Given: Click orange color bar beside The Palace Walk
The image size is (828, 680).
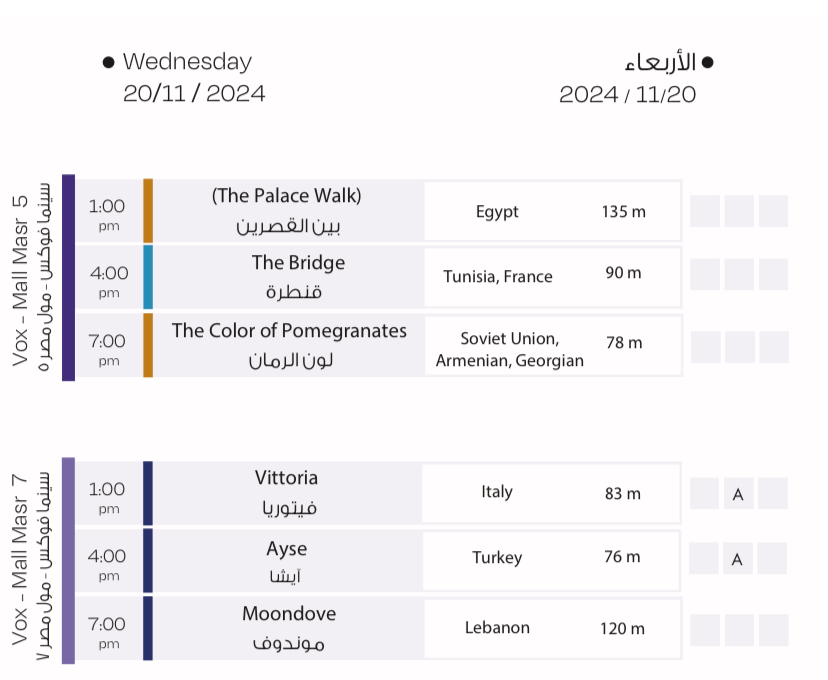Looking at the screenshot, I should coord(148,211).
